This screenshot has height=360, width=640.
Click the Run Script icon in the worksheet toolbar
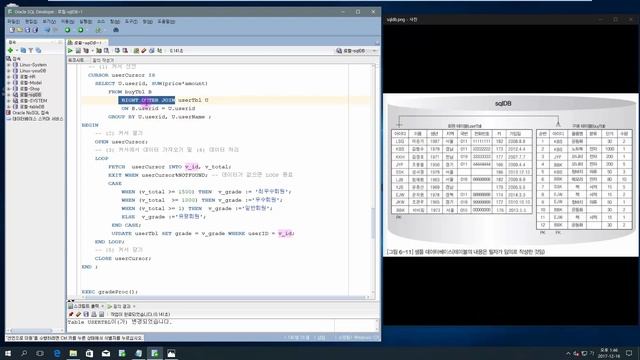pos(78,51)
